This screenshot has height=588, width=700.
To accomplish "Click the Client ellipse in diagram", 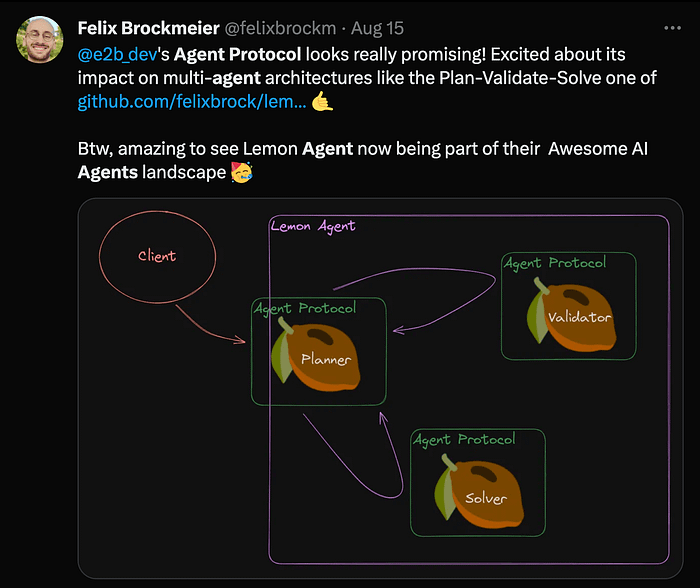I will coord(157,257).
